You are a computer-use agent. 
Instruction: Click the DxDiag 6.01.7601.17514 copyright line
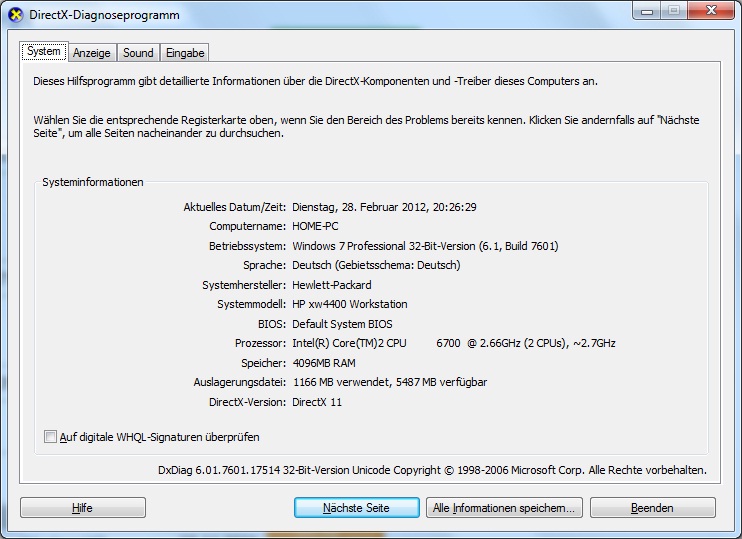click(432, 470)
